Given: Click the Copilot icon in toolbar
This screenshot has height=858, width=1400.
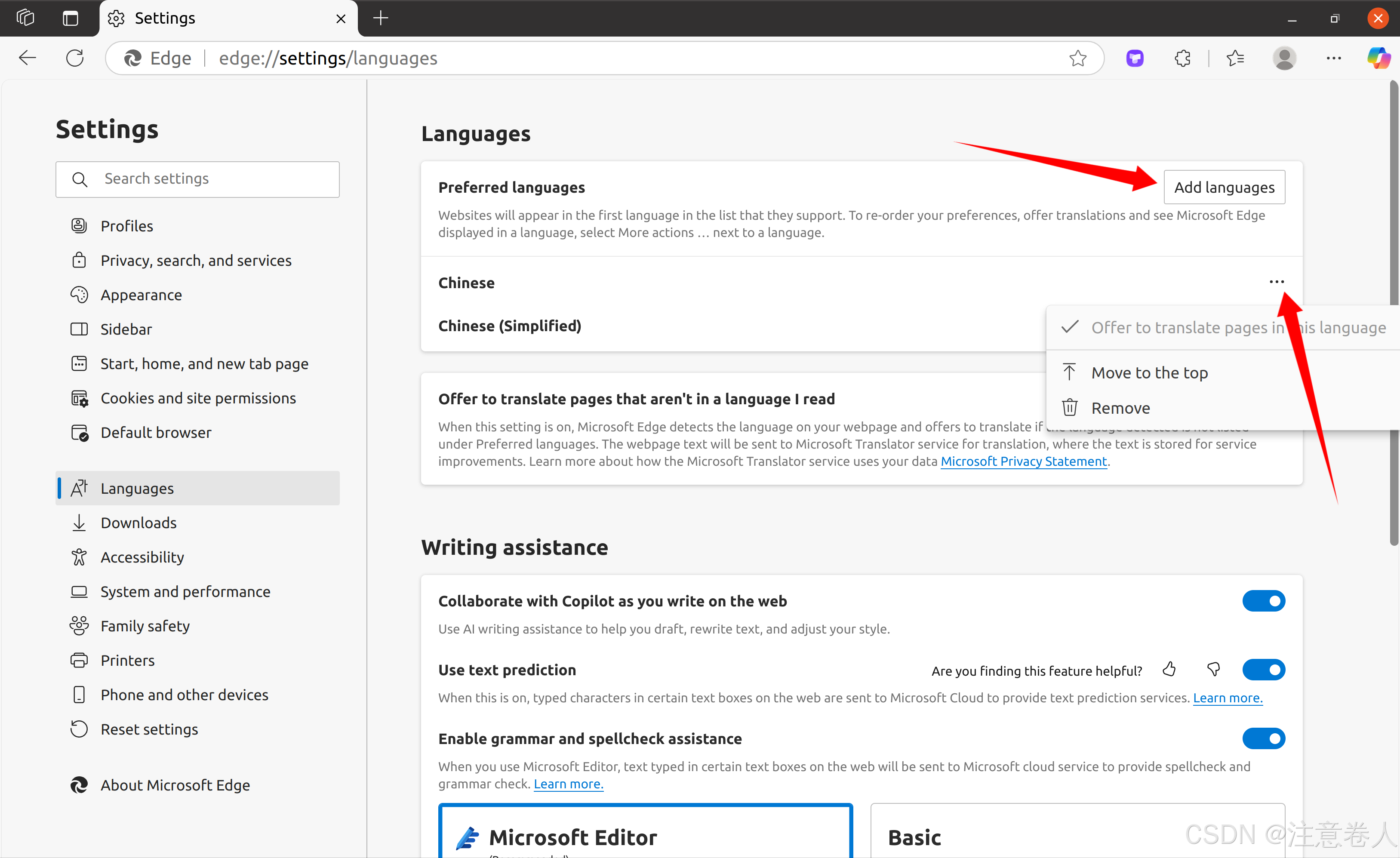Looking at the screenshot, I should pyautogui.click(x=1378, y=58).
